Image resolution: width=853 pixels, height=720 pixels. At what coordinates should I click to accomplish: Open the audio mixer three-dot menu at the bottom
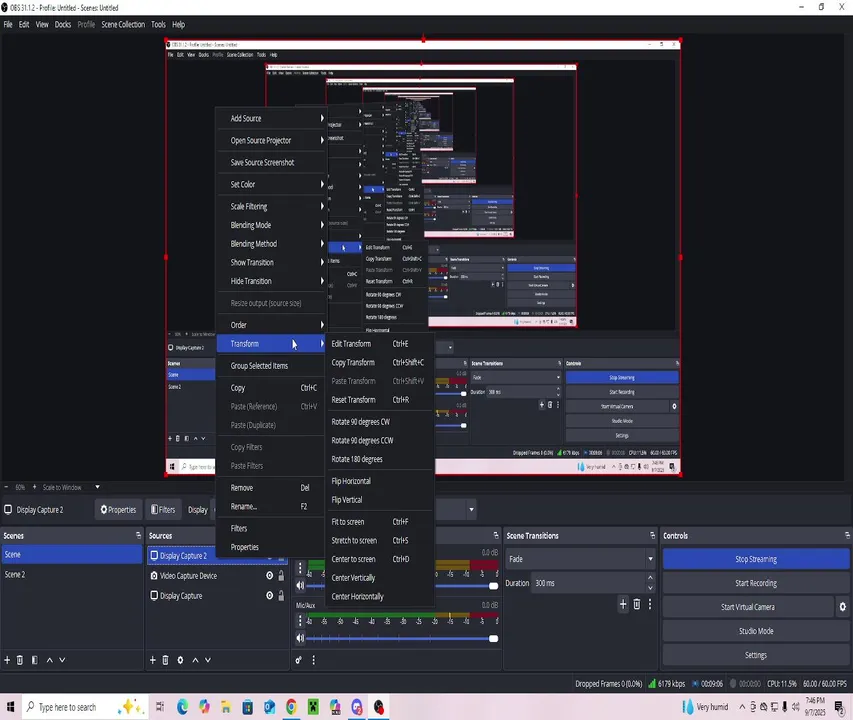click(x=313, y=660)
